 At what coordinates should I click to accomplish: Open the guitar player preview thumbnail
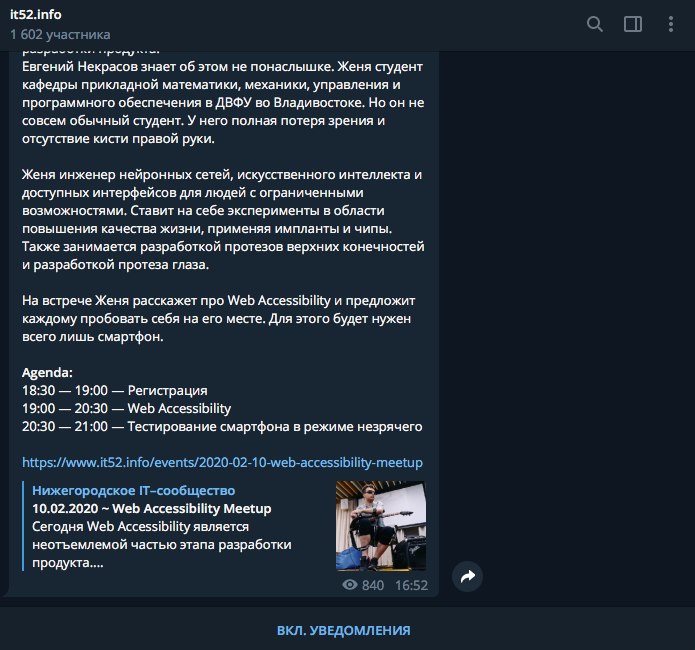click(x=381, y=525)
